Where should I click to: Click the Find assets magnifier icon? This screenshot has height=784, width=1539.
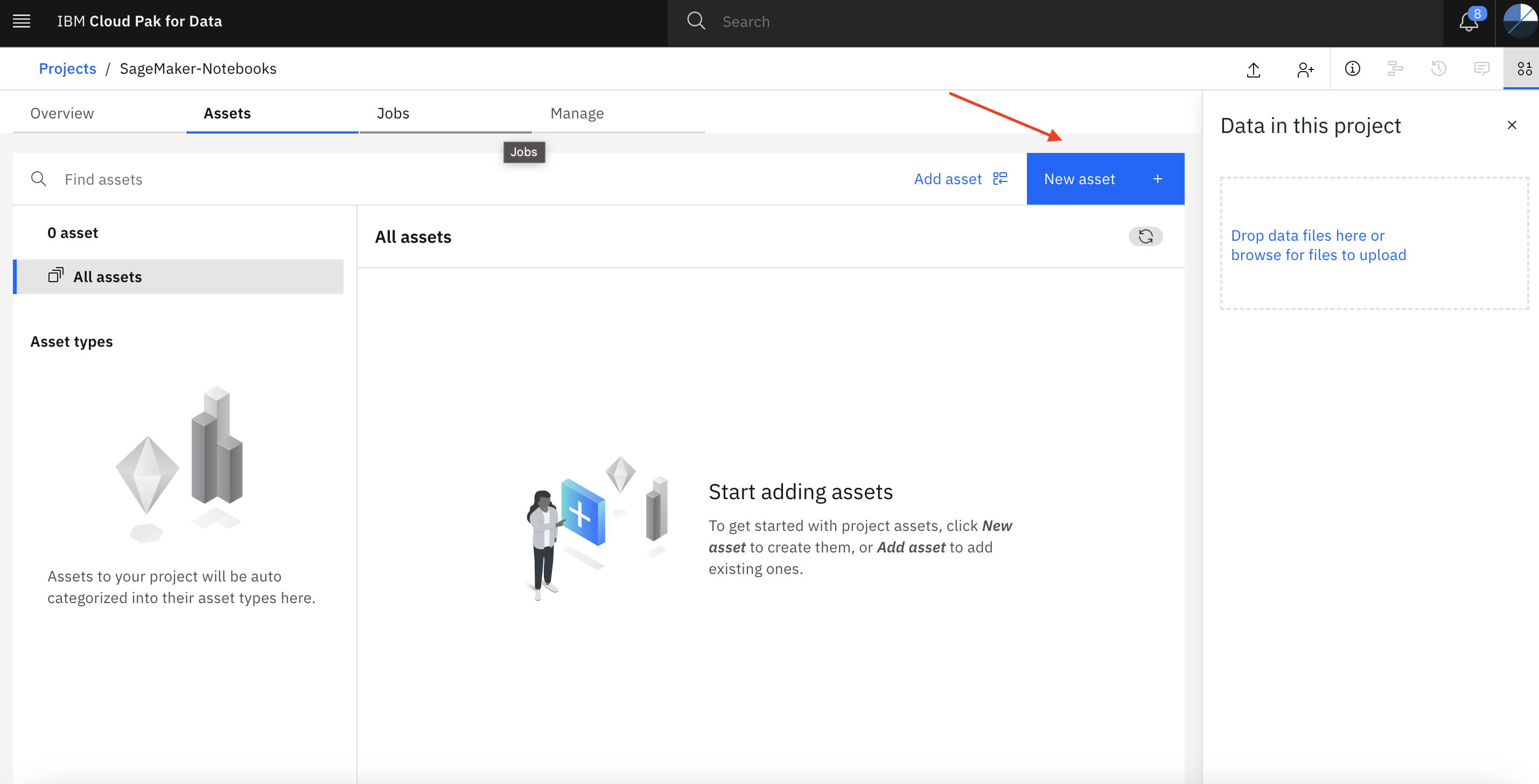(x=39, y=179)
